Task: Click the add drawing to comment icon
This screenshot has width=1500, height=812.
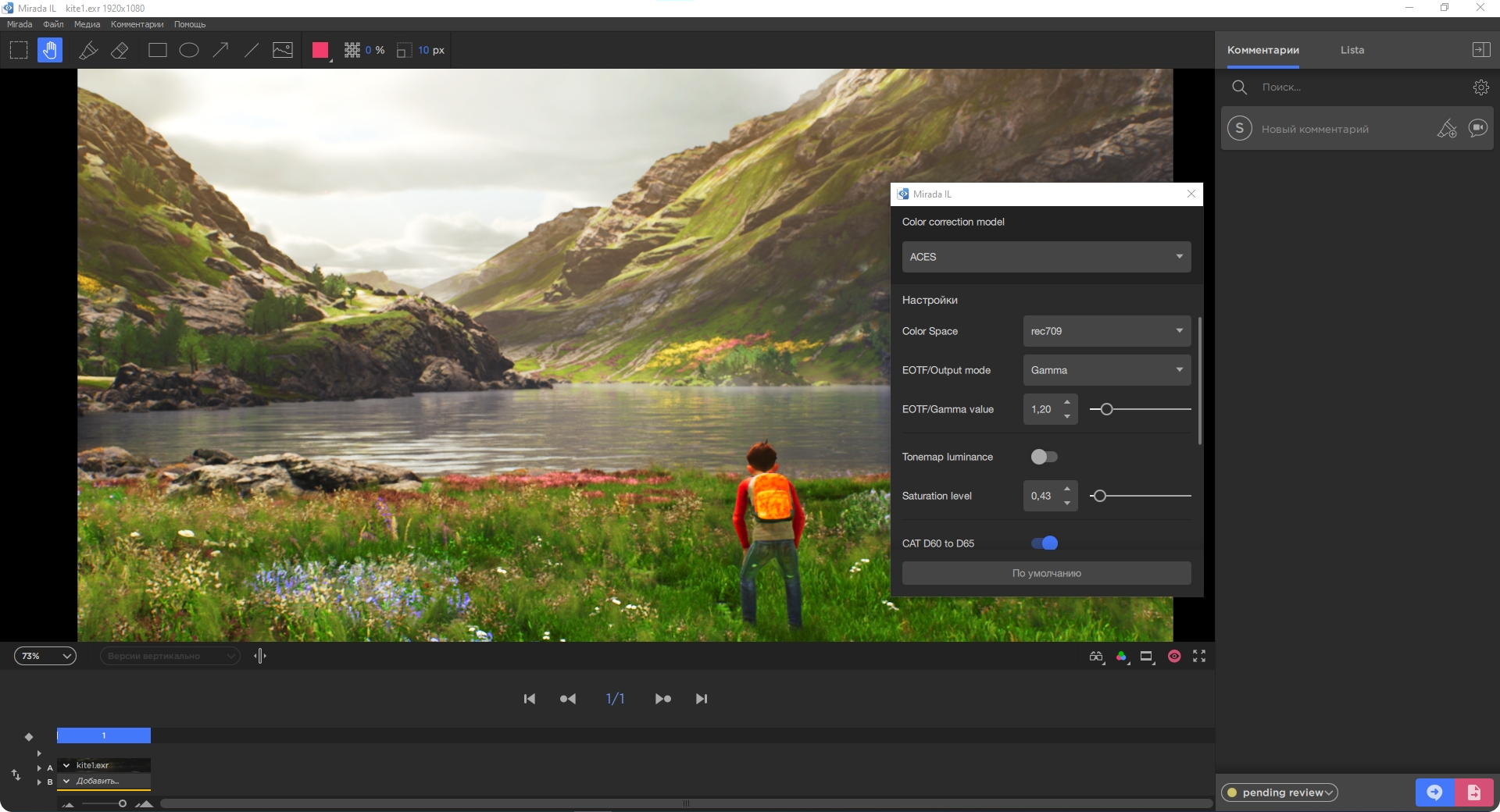Action: click(1447, 128)
